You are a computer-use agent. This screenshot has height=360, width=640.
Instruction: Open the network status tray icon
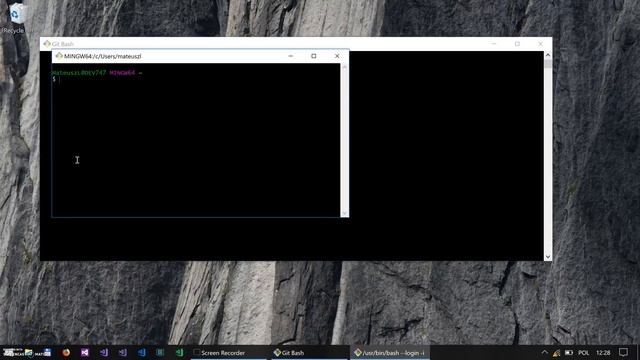coord(557,353)
